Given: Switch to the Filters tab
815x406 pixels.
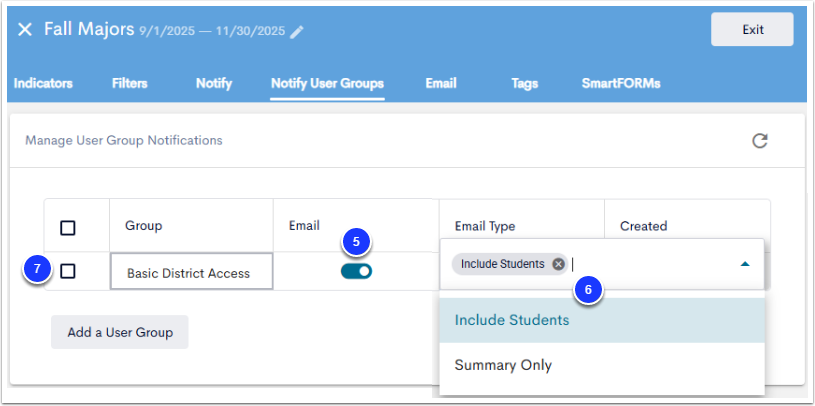Looking at the screenshot, I should pyautogui.click(x=129, y=83).
